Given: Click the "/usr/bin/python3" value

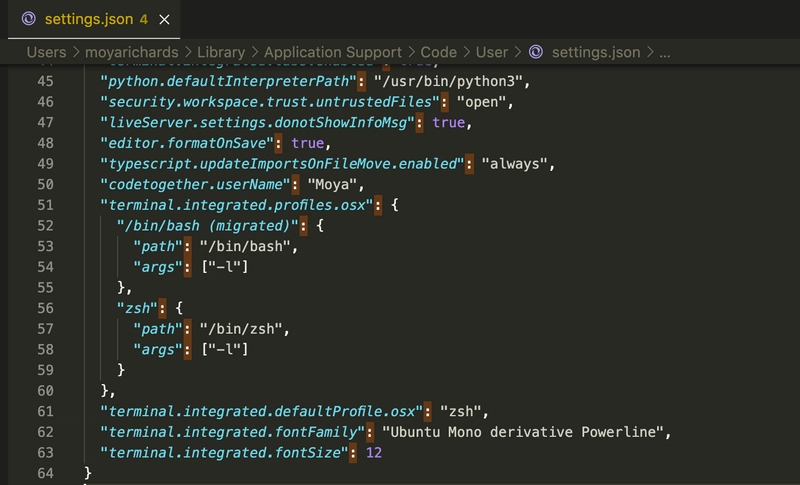Looking at the screenshot, I should click(x=448, y=81).
